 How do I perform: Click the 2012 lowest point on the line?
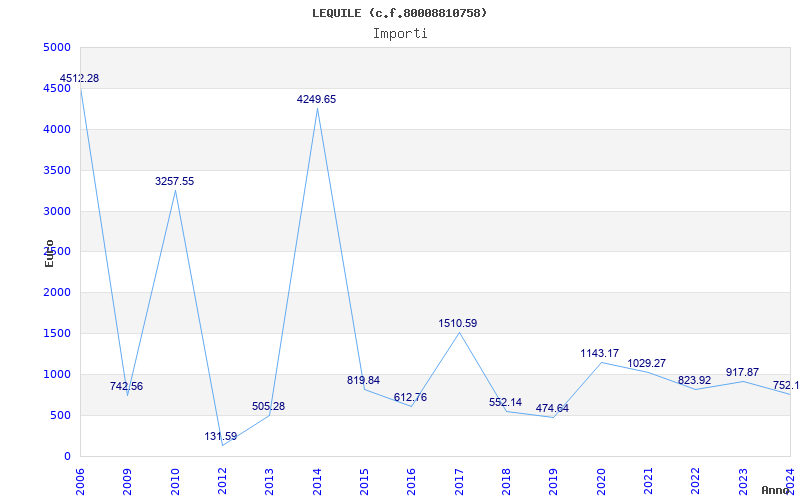point(222,445)
